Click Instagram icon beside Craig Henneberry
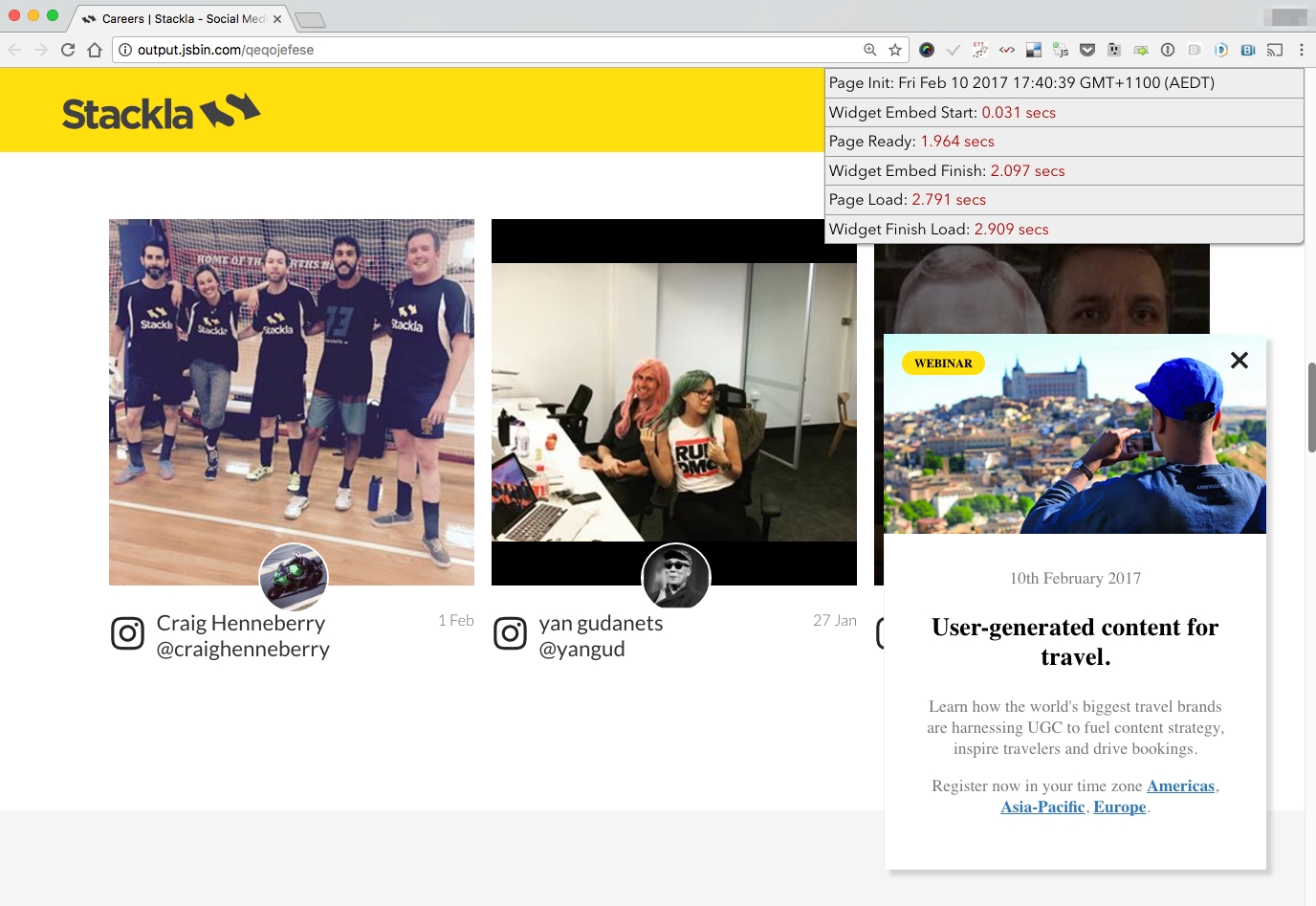 [127, 633]
